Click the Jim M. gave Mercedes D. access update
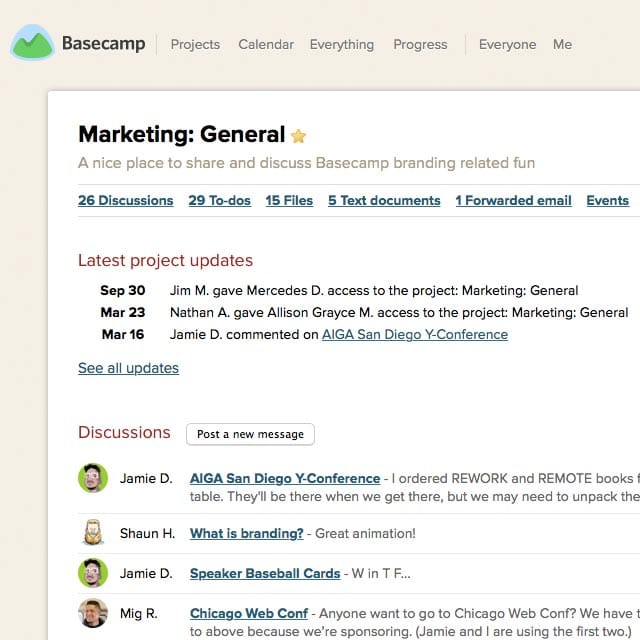Viewport: 640px width, 640px height. coord(374,290)
